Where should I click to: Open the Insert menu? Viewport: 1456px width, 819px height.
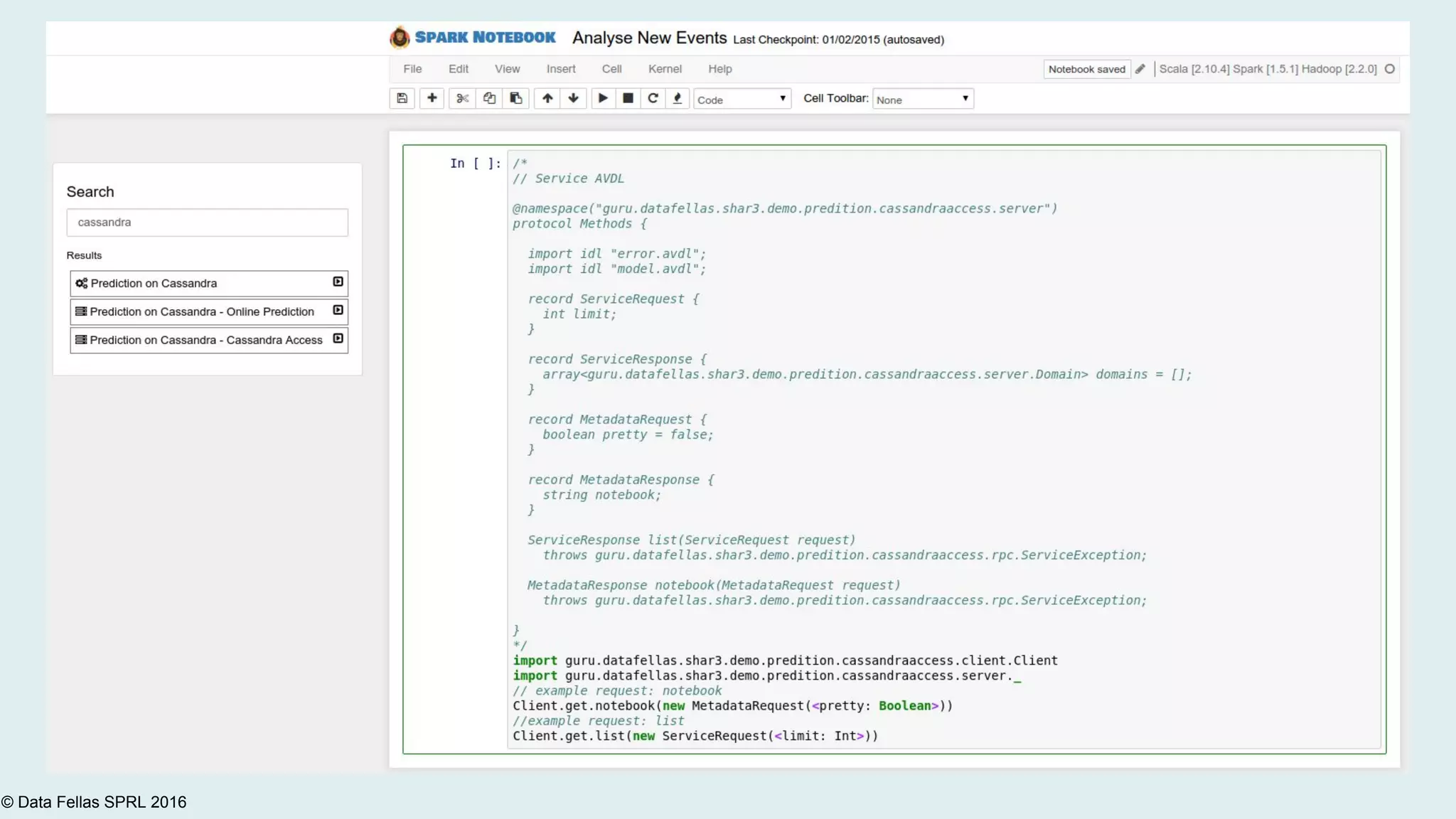click(561, 69)
